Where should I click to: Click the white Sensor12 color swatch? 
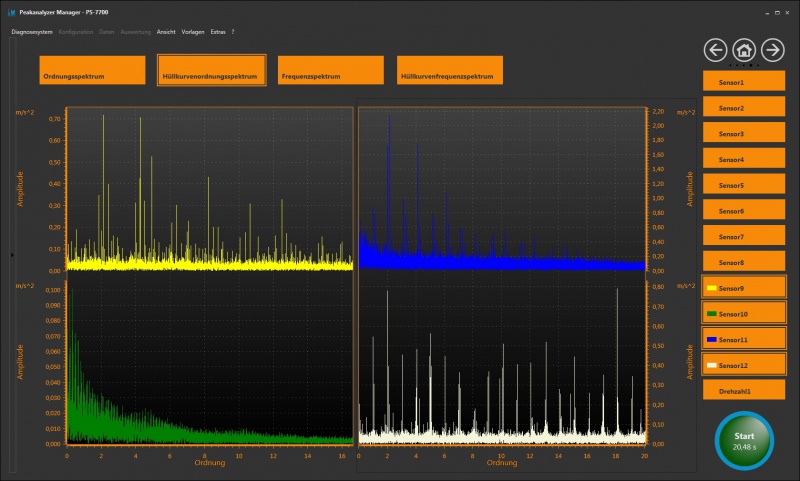[x=711, y=366]
